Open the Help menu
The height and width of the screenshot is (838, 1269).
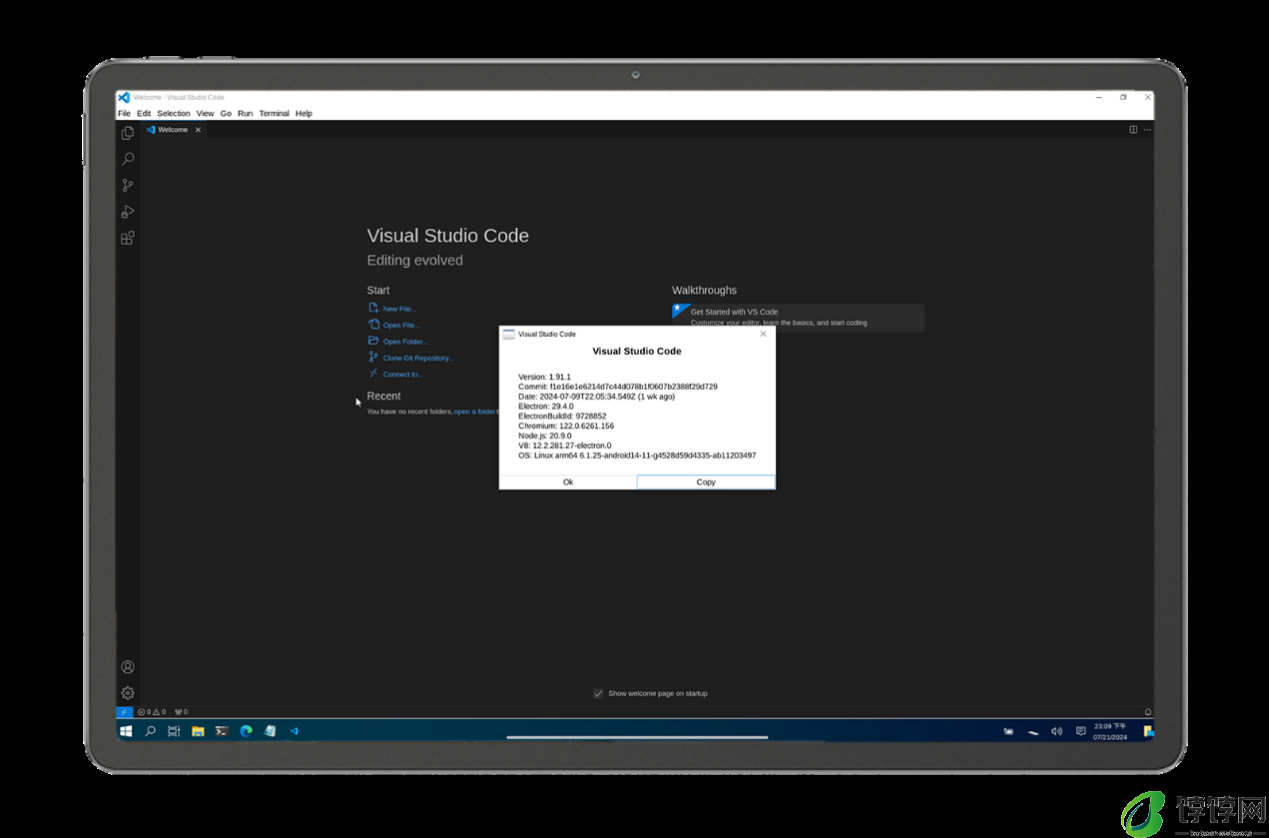pos(304,114)
